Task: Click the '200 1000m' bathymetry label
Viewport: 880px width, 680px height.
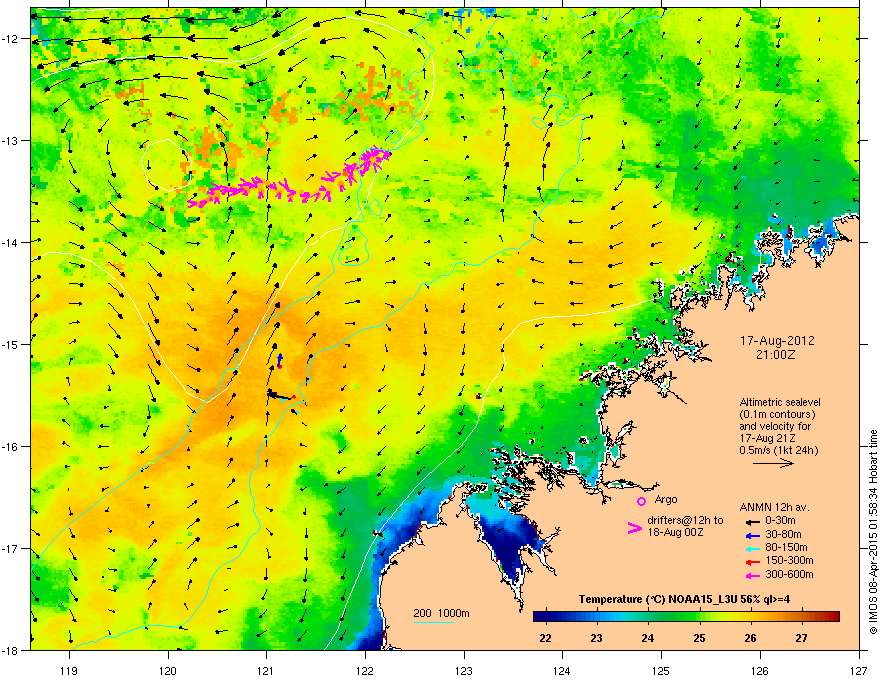Action: click(441, 613)
